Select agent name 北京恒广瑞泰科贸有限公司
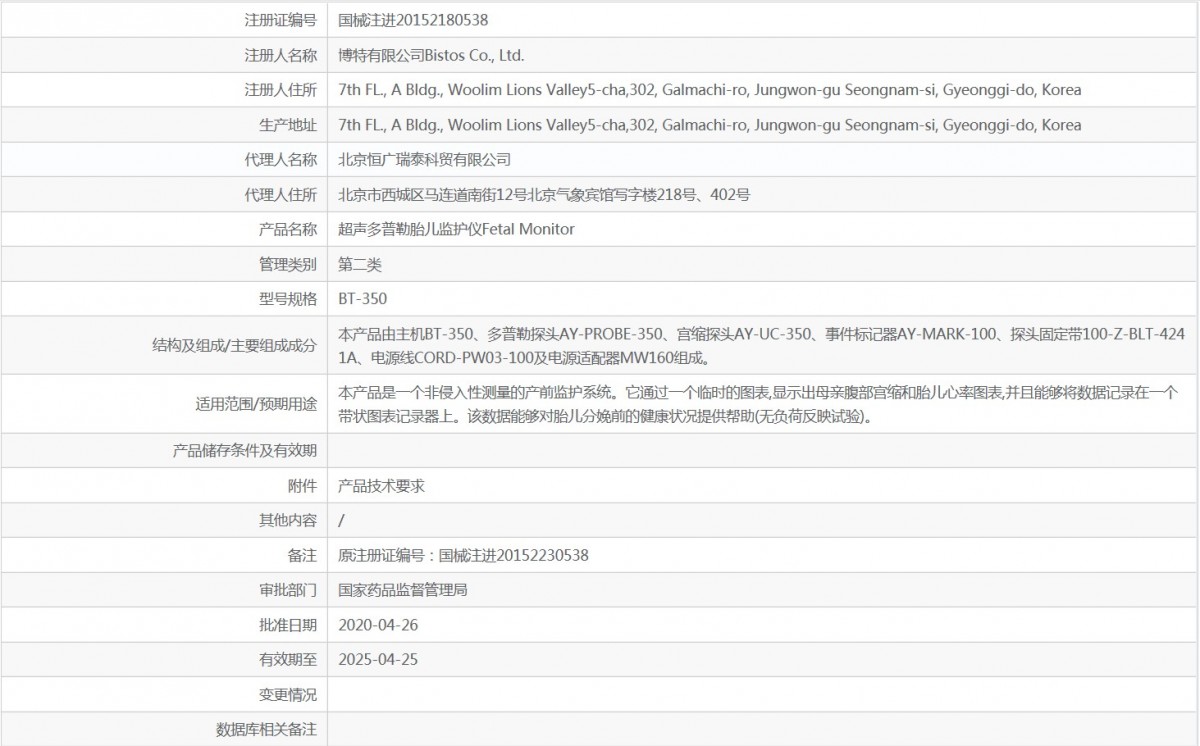 click(x=425, y=160)
